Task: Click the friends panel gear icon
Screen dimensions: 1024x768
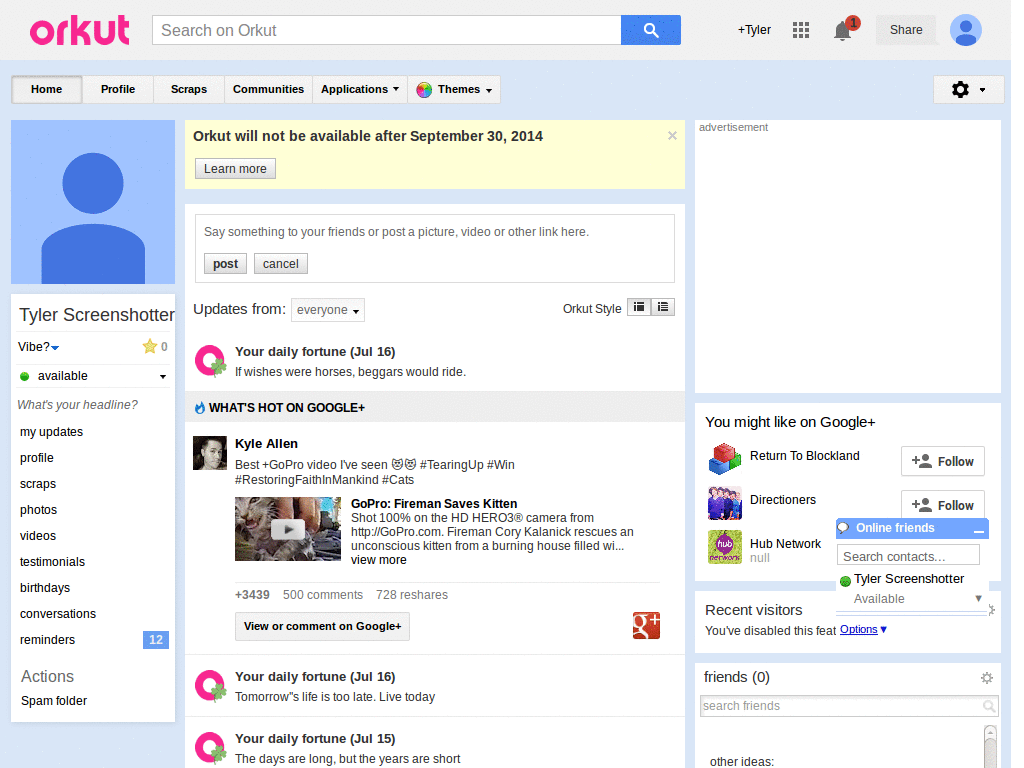Action: click(987, 678)
